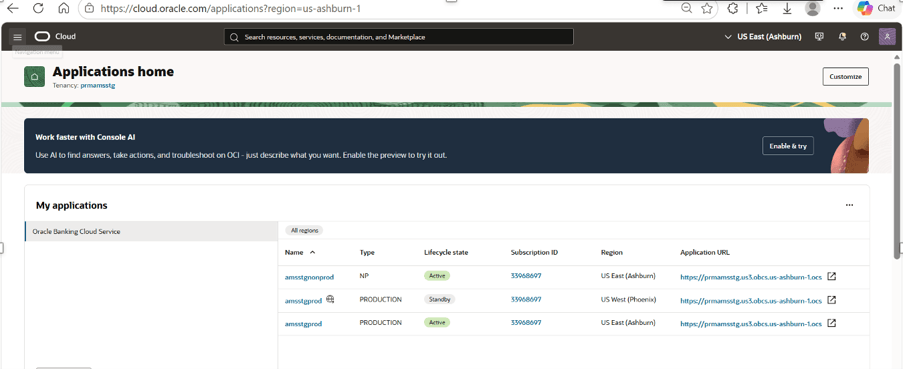This screenshot has width=903, height=369.
Task: Sort by Name column arrow
Action: [x=313, y=252]
